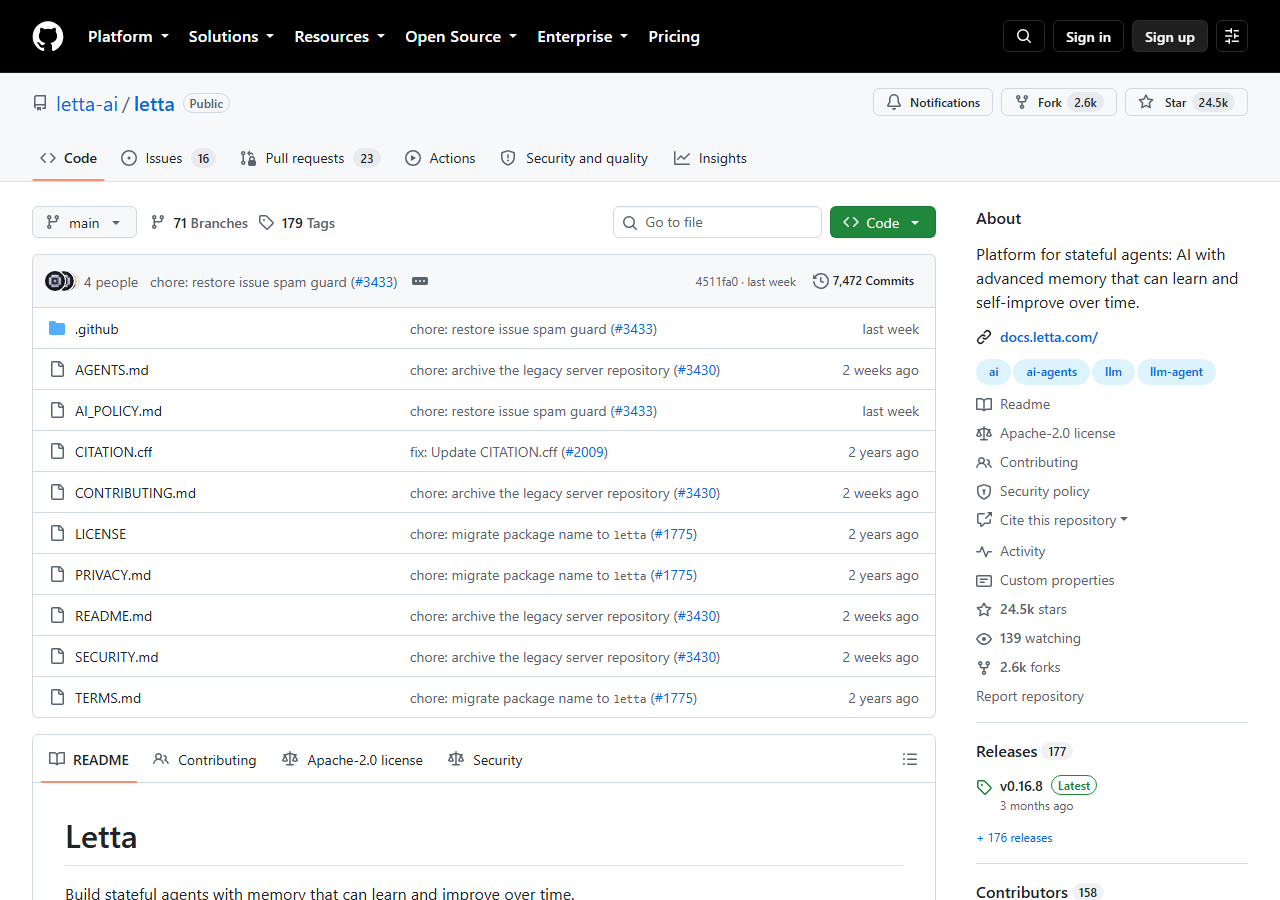1280x900 pixels.
Task: View the Insights tab
Action: click(710, 158)
